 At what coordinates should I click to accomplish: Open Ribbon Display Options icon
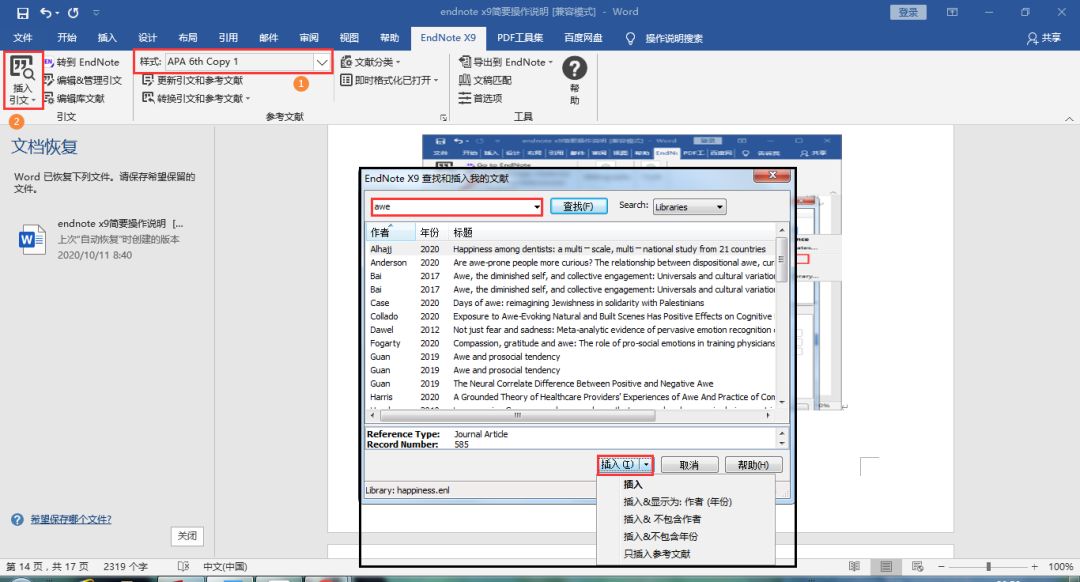click(952, 12)
